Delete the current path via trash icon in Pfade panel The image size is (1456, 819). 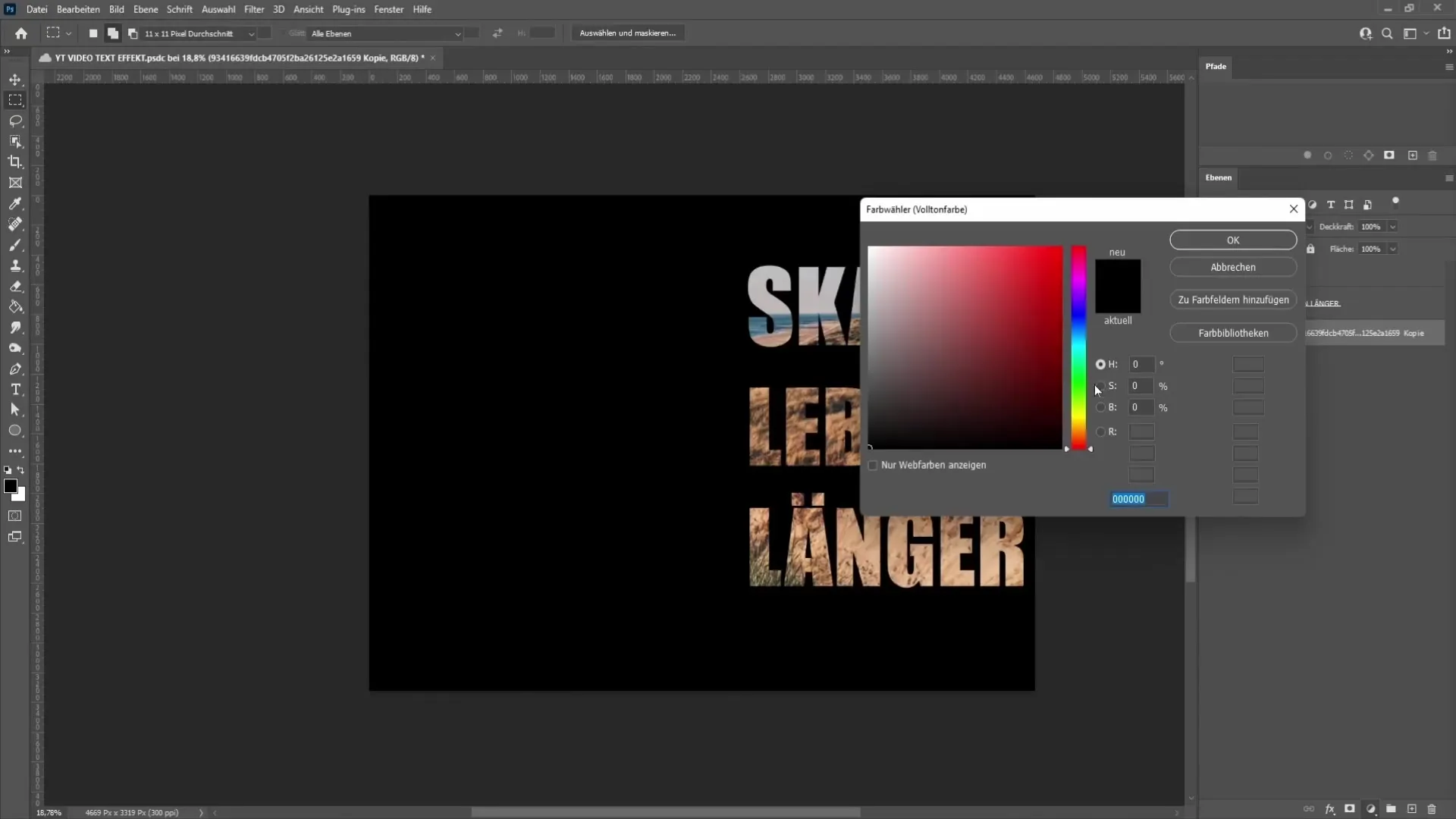1432,155
